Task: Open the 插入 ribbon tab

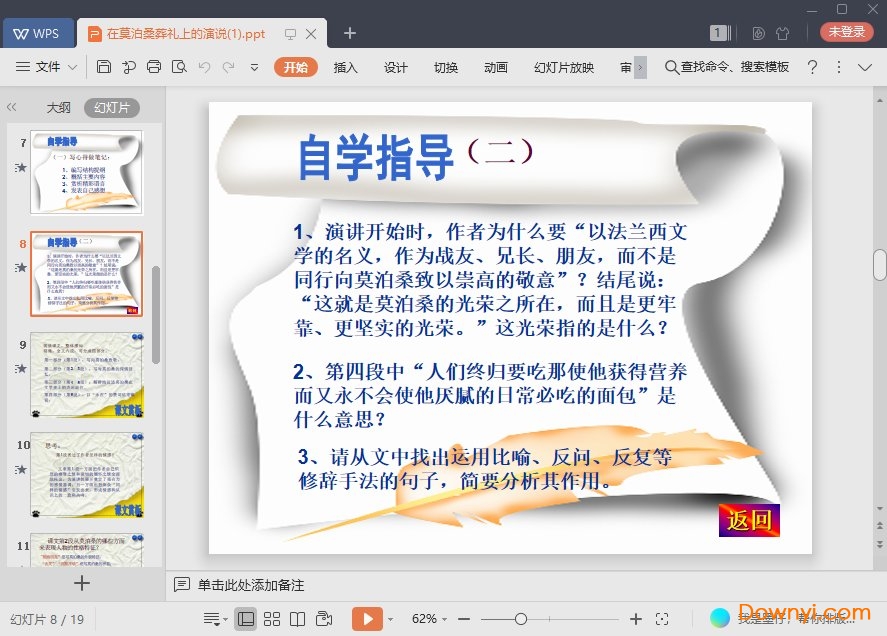Action: pyautogui.click(x=345, y=67)
